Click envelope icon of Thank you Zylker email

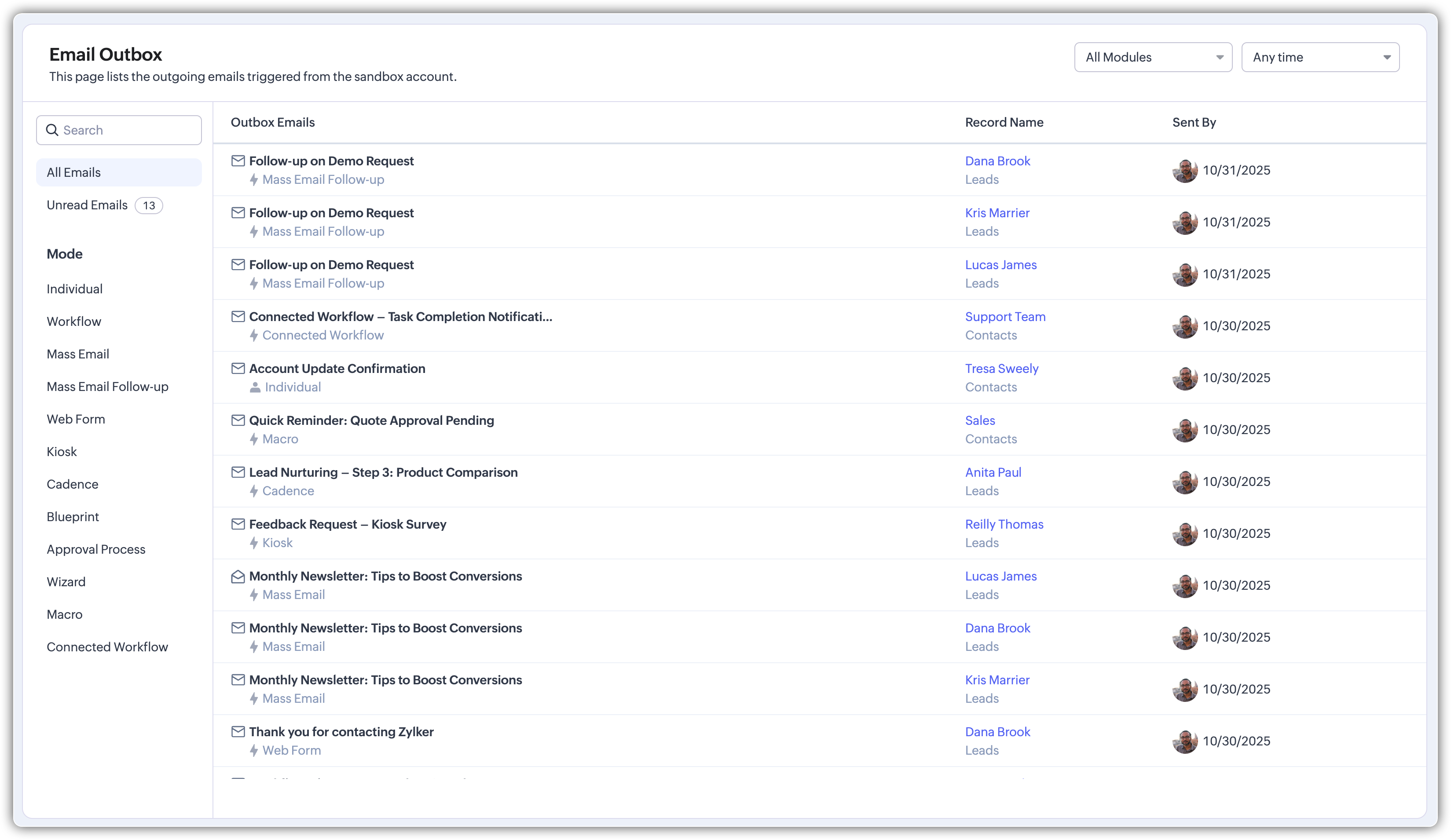(x=238, y=732)
